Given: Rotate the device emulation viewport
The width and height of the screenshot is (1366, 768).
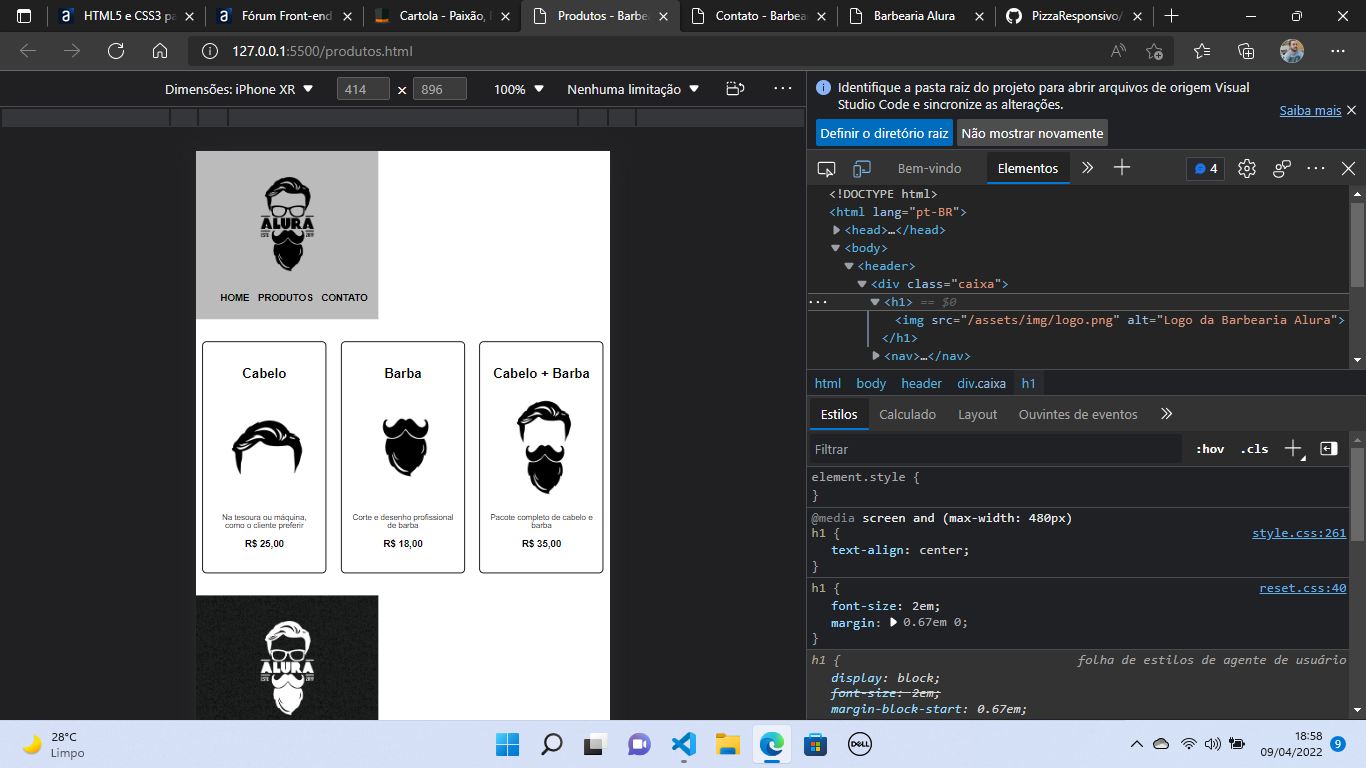Looking at the screenshot, I should pos(735,89).
